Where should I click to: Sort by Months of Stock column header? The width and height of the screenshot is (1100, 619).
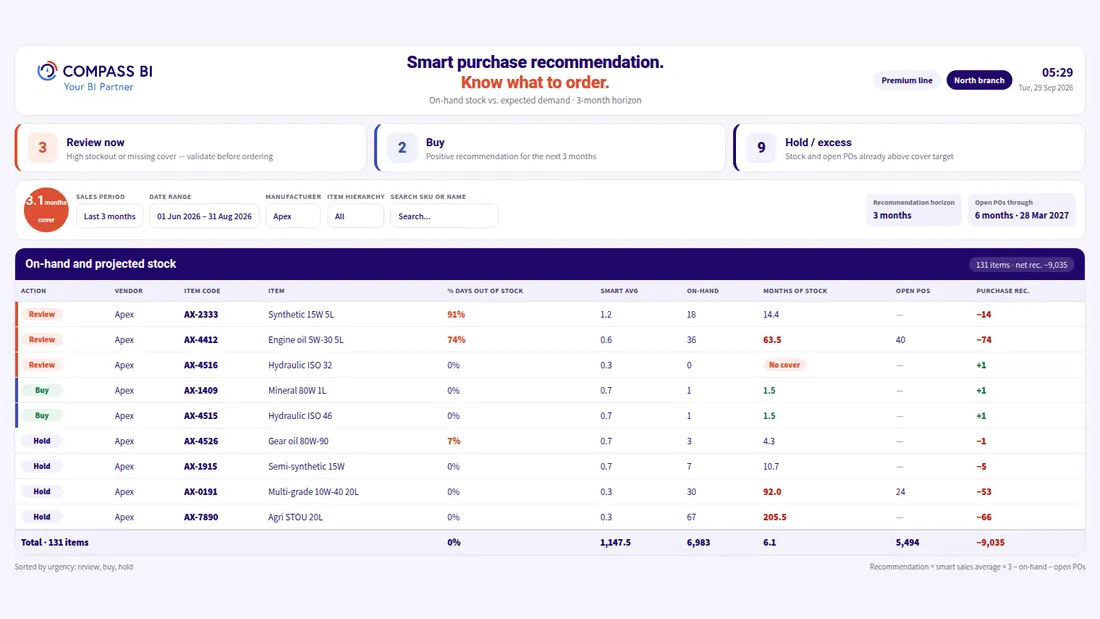pos(795,291)
